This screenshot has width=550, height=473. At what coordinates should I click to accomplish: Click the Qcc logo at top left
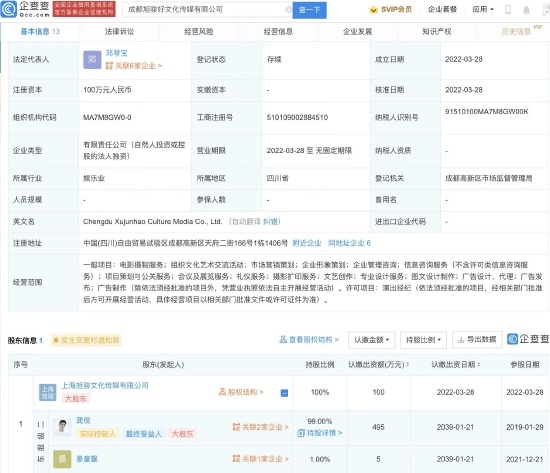pyautogui.click(x=25, y=9)
